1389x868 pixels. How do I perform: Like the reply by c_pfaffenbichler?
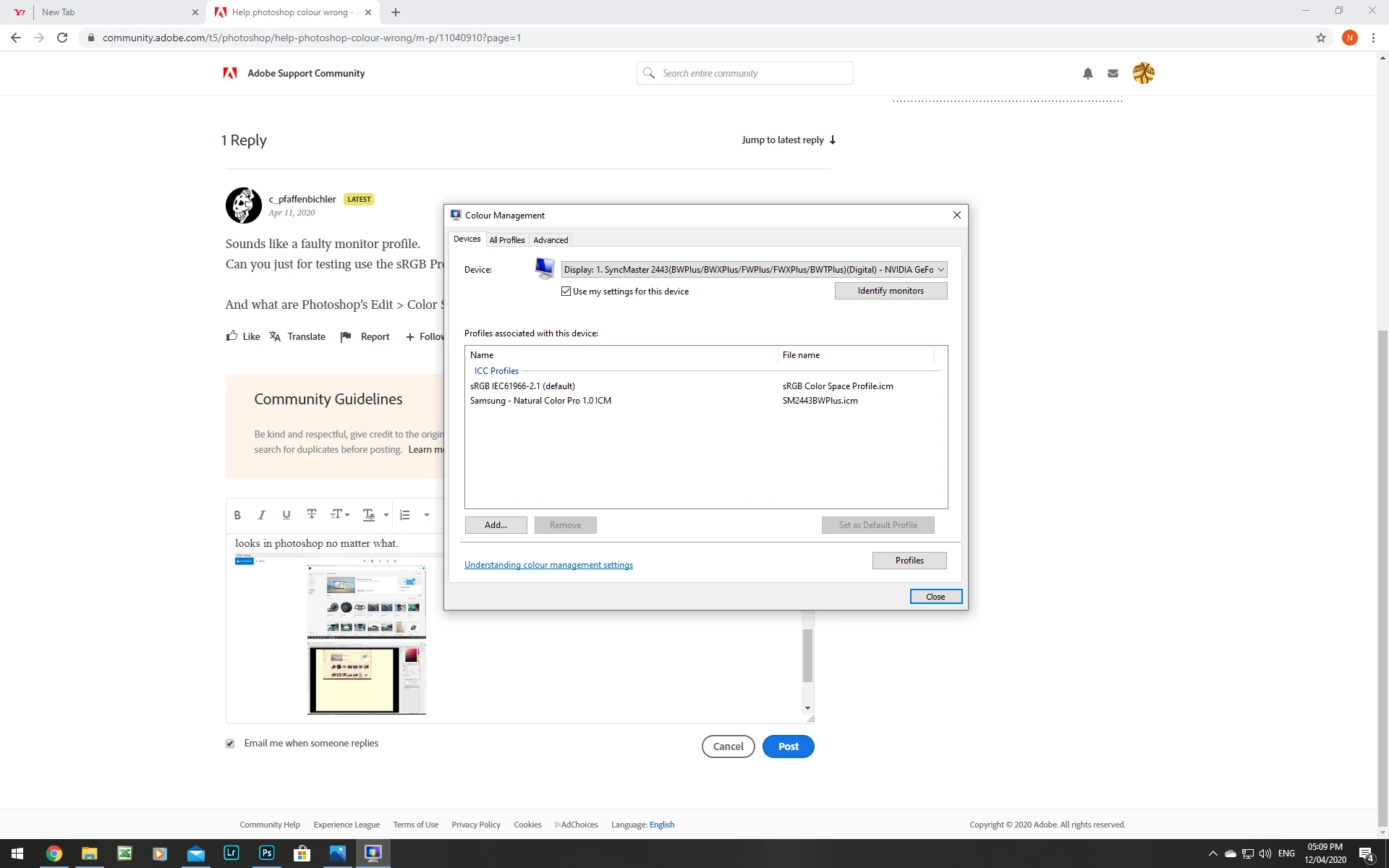point(243,336)
